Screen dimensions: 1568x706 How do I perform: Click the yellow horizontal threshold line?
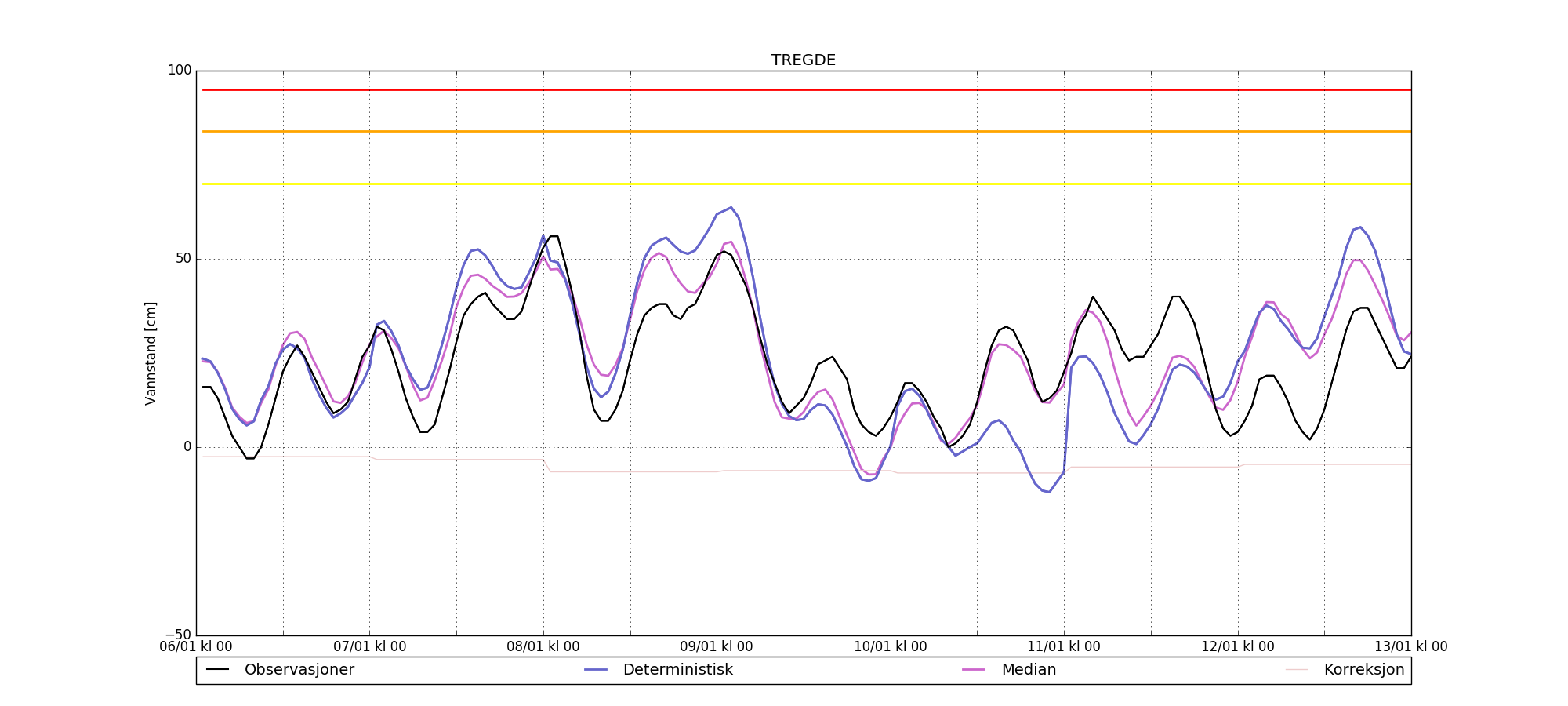click(x=803, y=184)
